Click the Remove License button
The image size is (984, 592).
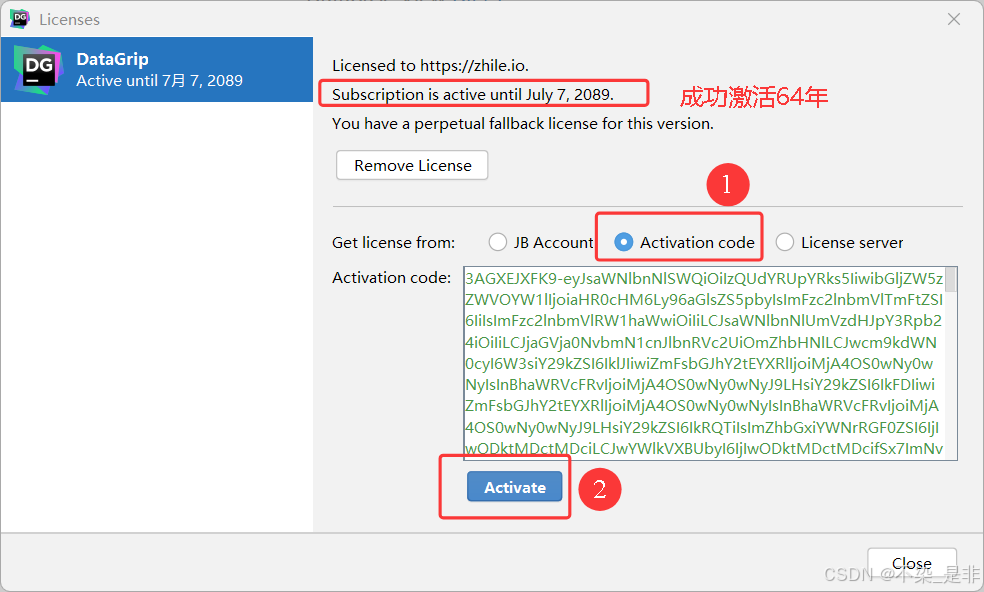[x=412, y=165]
